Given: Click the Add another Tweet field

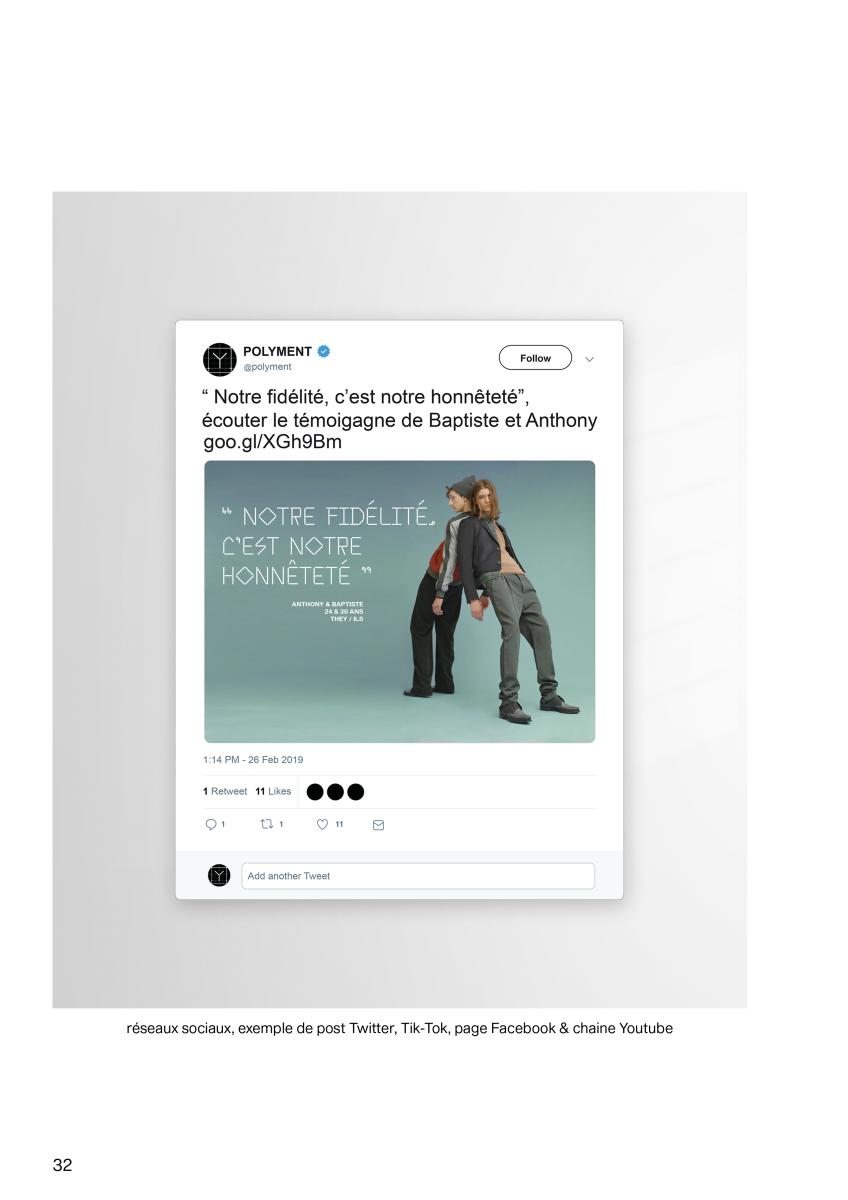Looking at the screenshot, I should pos(418,876).
